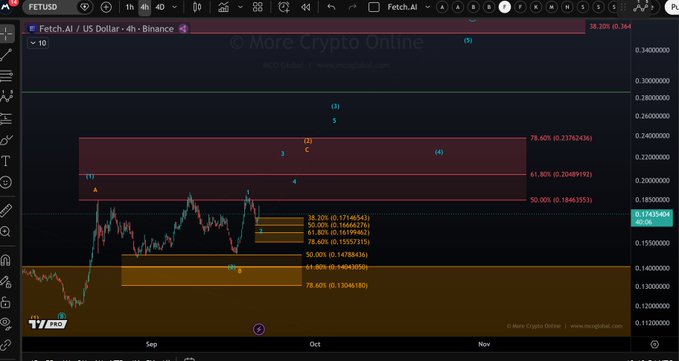679x361 pixels.
Task: Open the patterns drawing tools
Action: pos(6,97)
